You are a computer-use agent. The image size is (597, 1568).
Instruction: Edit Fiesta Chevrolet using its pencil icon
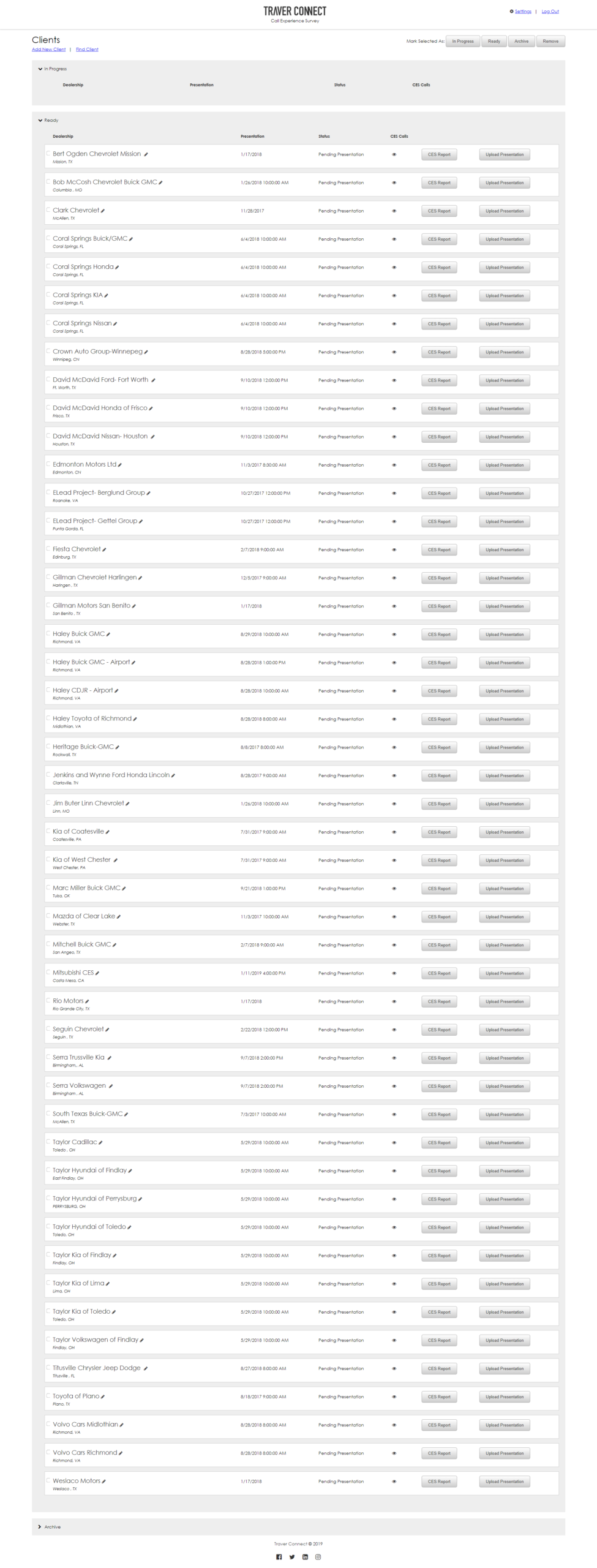pyautogui.click(x=104, y=549)
